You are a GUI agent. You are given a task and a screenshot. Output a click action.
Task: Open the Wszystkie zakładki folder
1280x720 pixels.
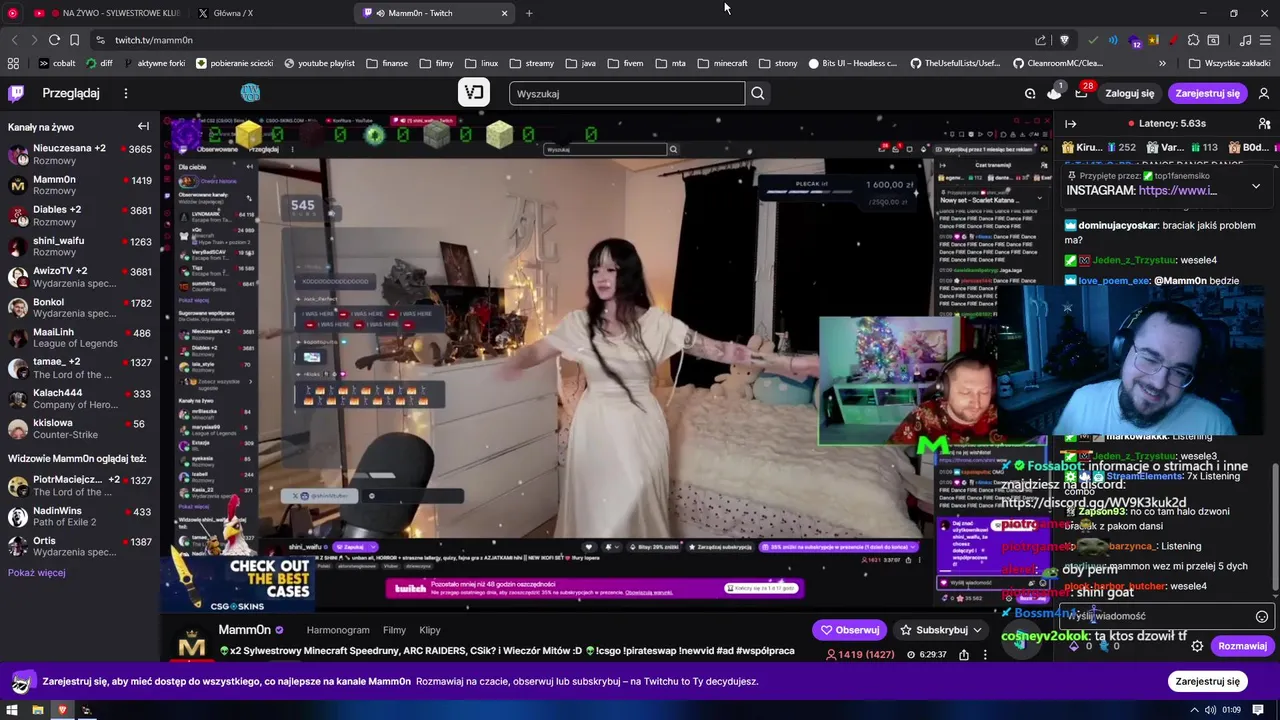pyautogui.click(x=1228, y=63)
